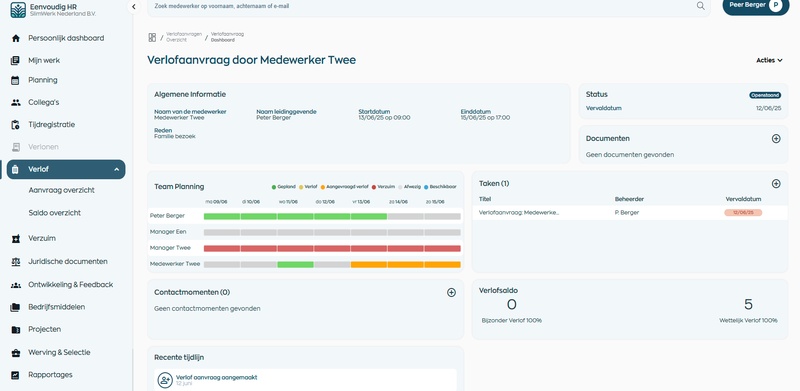Click Manager Twee red verzuim bar
The height and width of the screenshot is (391, 800).
point(332,249)
